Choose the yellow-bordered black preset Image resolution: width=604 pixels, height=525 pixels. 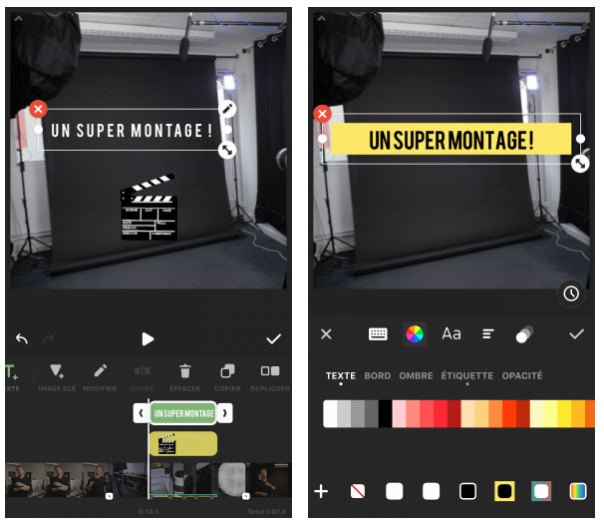pyautogui.click(x=504, y=491)
